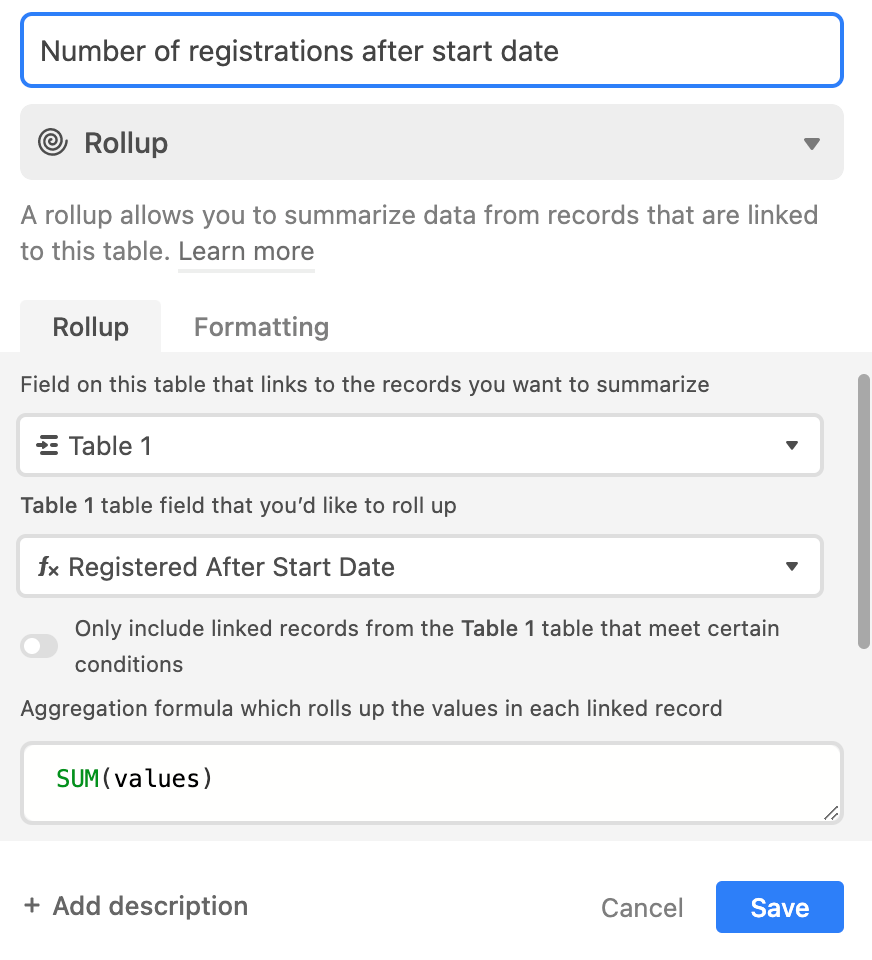872x960 pixels.
Task: Click the plus icon beside Add description
Action: (x=32, y=906)
